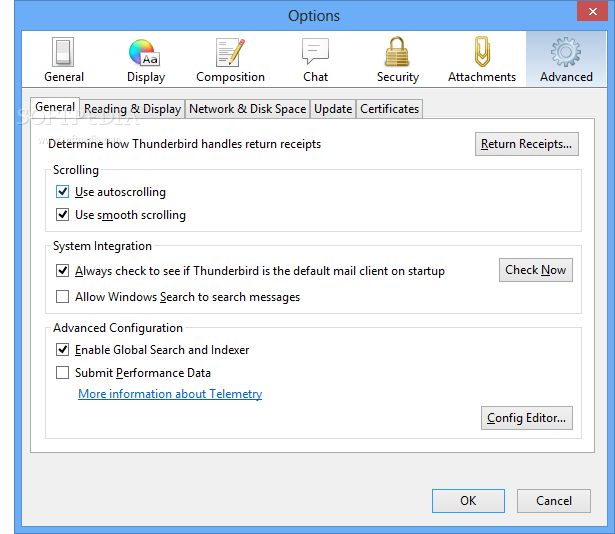Switch to the Update tab
This screenshot has width=615, height=534.
pos(333,109)
